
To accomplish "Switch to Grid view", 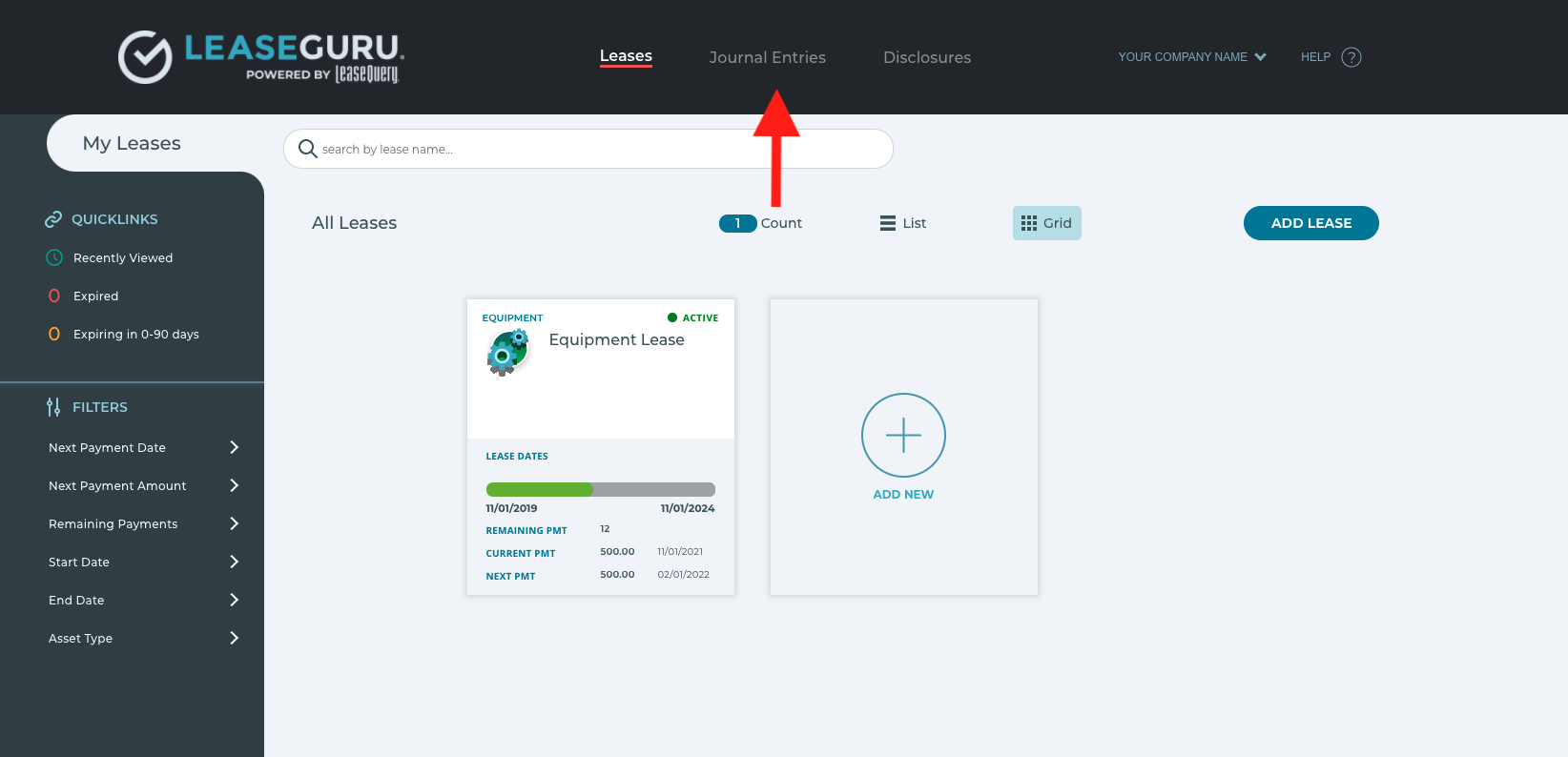I will pos(1046,223).
